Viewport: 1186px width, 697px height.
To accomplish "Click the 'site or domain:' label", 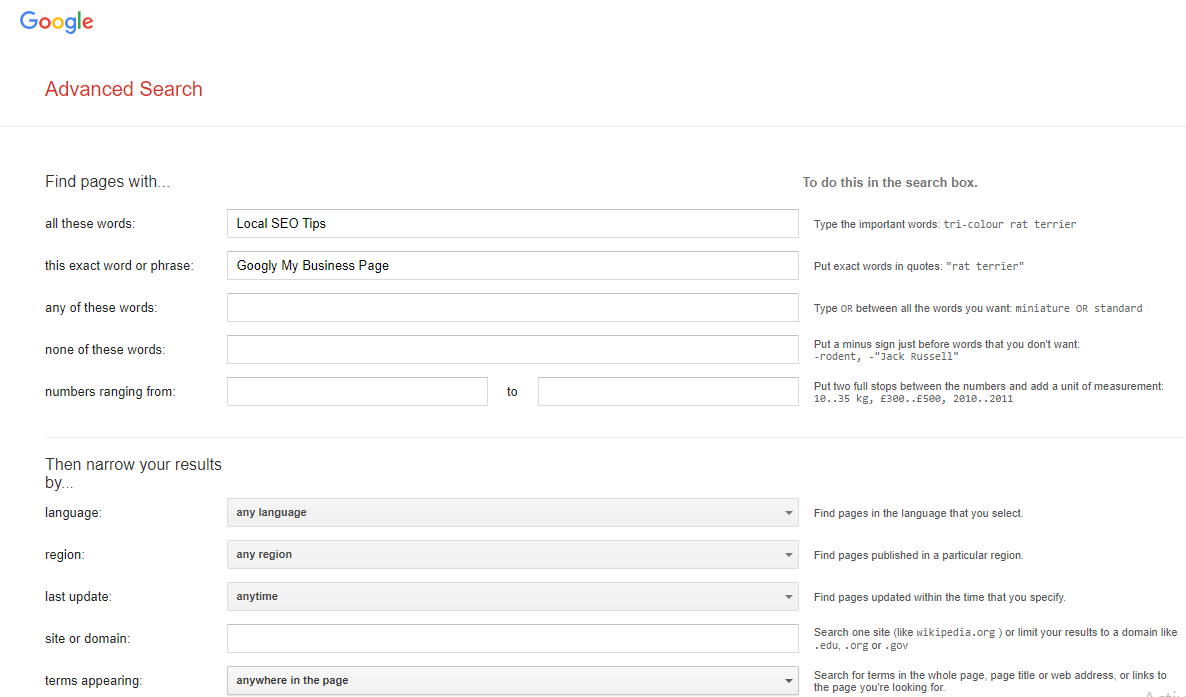I will pyautogui.click(x=87, y=639).
